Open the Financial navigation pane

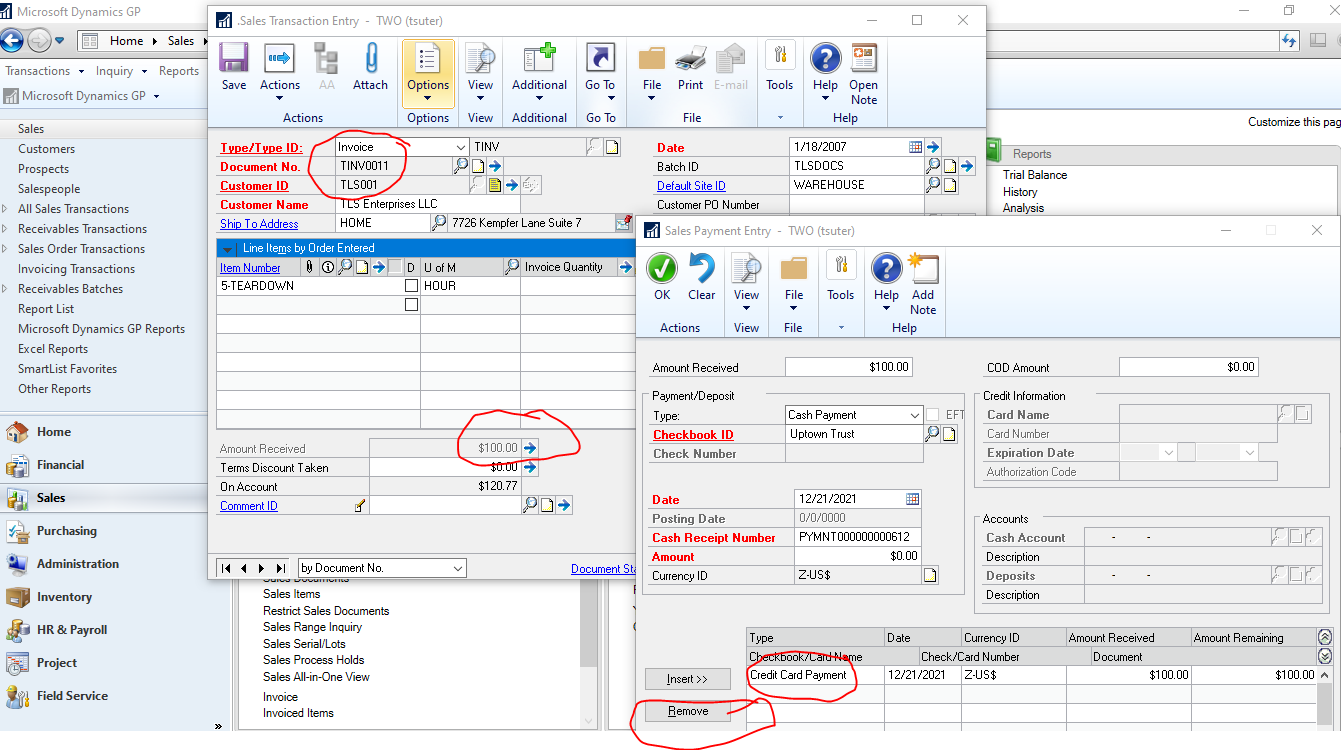[104, 464]
